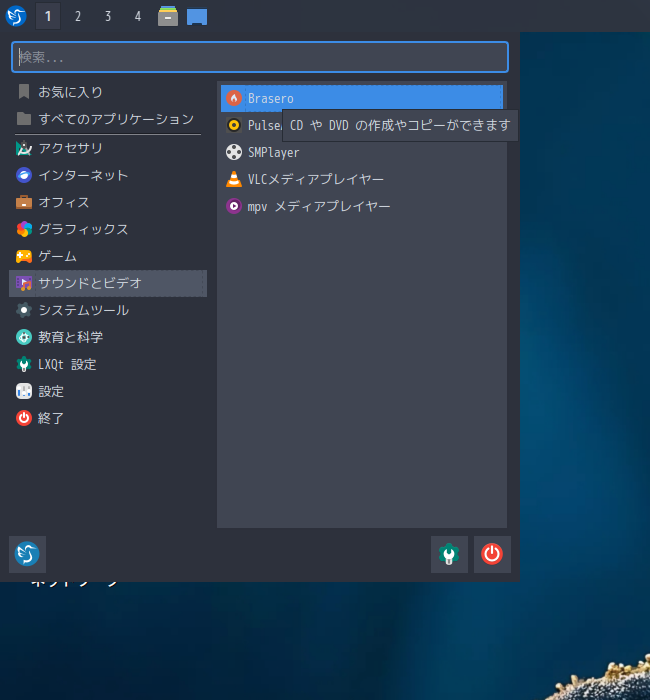Click the red power button at menu bottom

492,554
